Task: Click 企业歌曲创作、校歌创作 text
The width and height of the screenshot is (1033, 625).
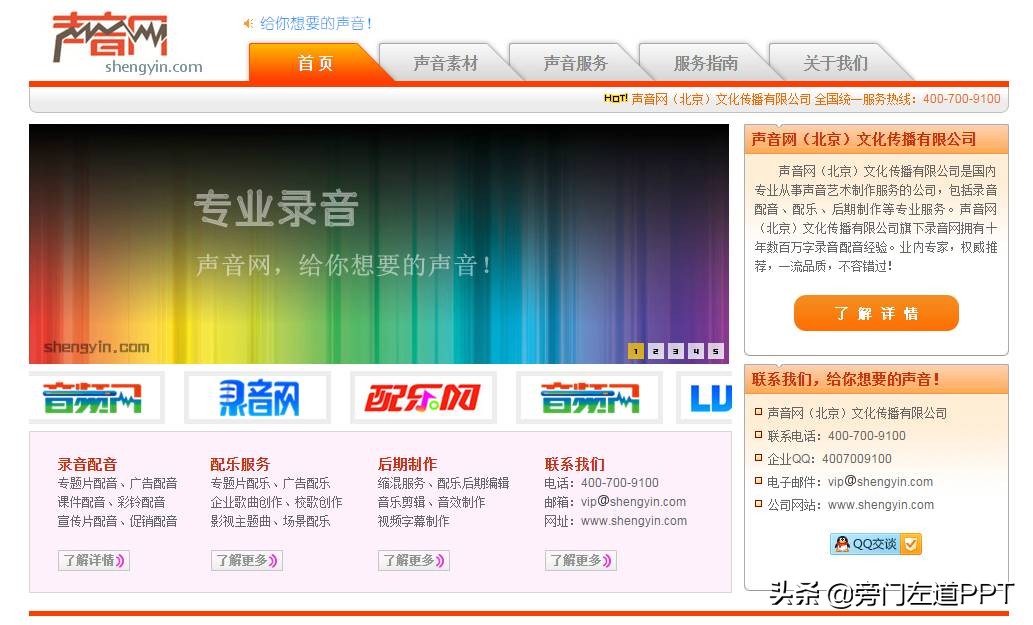Action: pyautogui.click(x=276, y=502)
